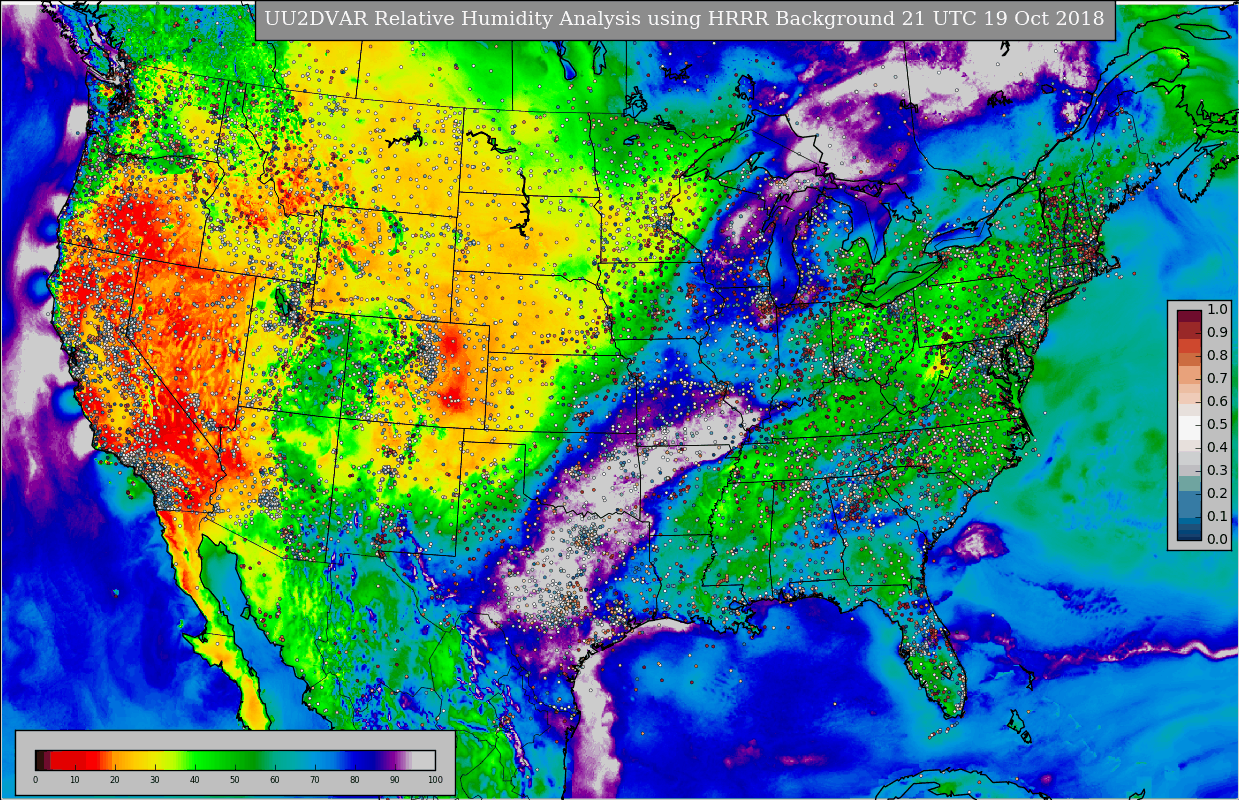Screen dimensions: 1239x800
Task: Click the "70" tick label on the humidity scale
Action: (315, 780)
